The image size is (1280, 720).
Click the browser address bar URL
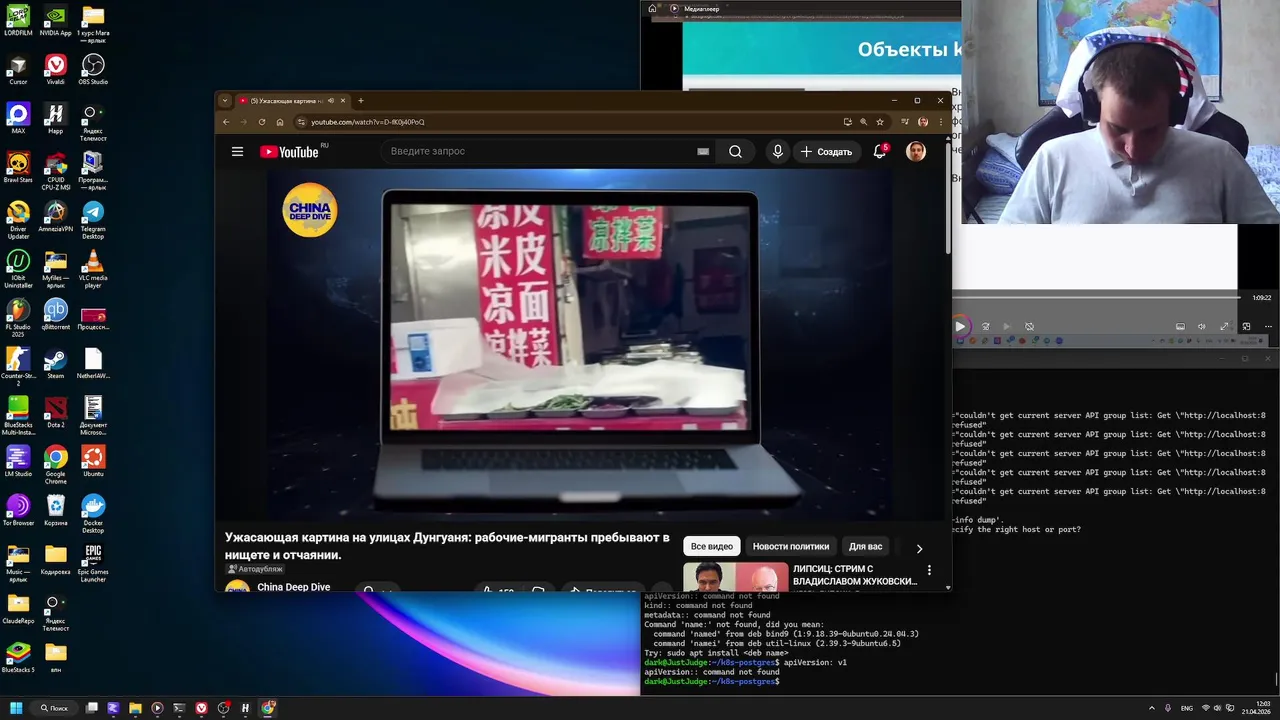click(x=368, y=122)
